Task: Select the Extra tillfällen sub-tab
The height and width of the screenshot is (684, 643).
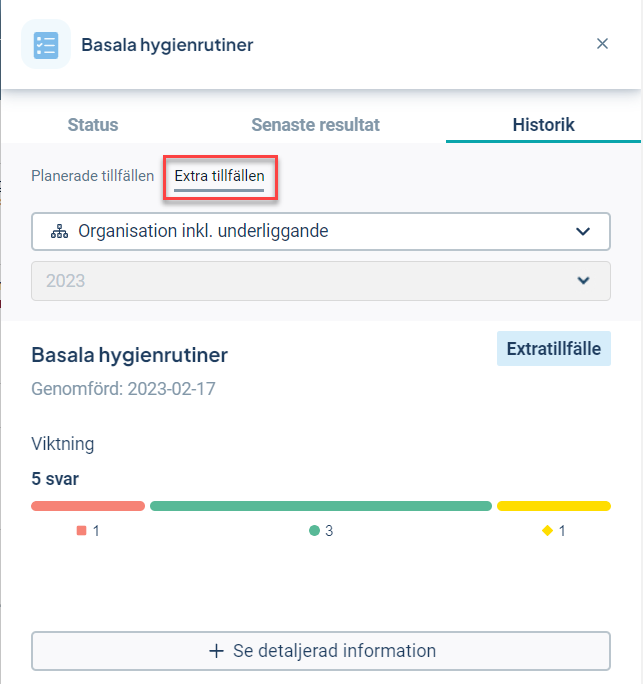Action: [x=219, y=176]
